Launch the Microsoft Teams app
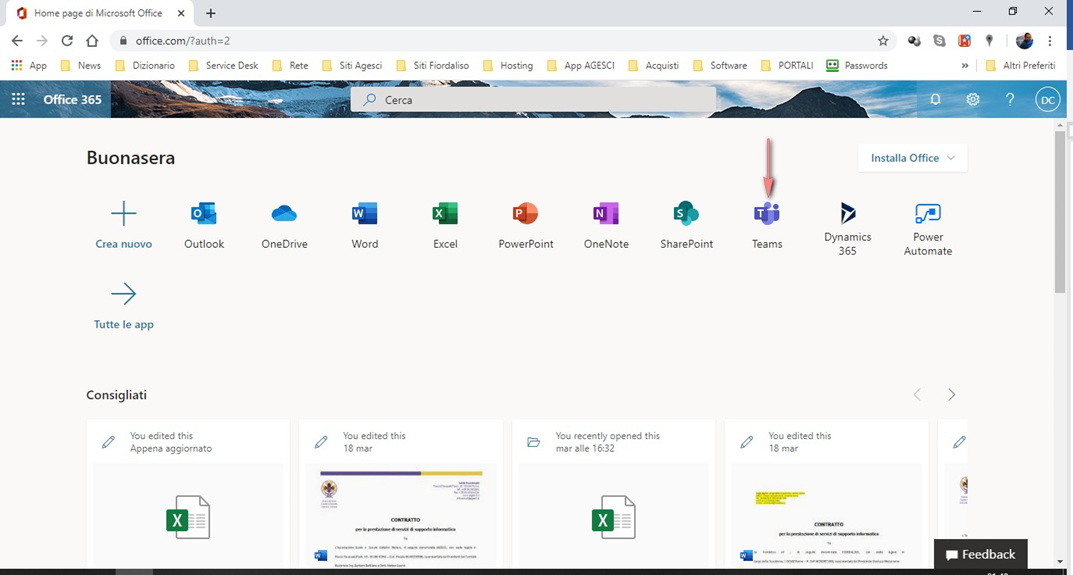1073x575 pixels. coord(766,226)
